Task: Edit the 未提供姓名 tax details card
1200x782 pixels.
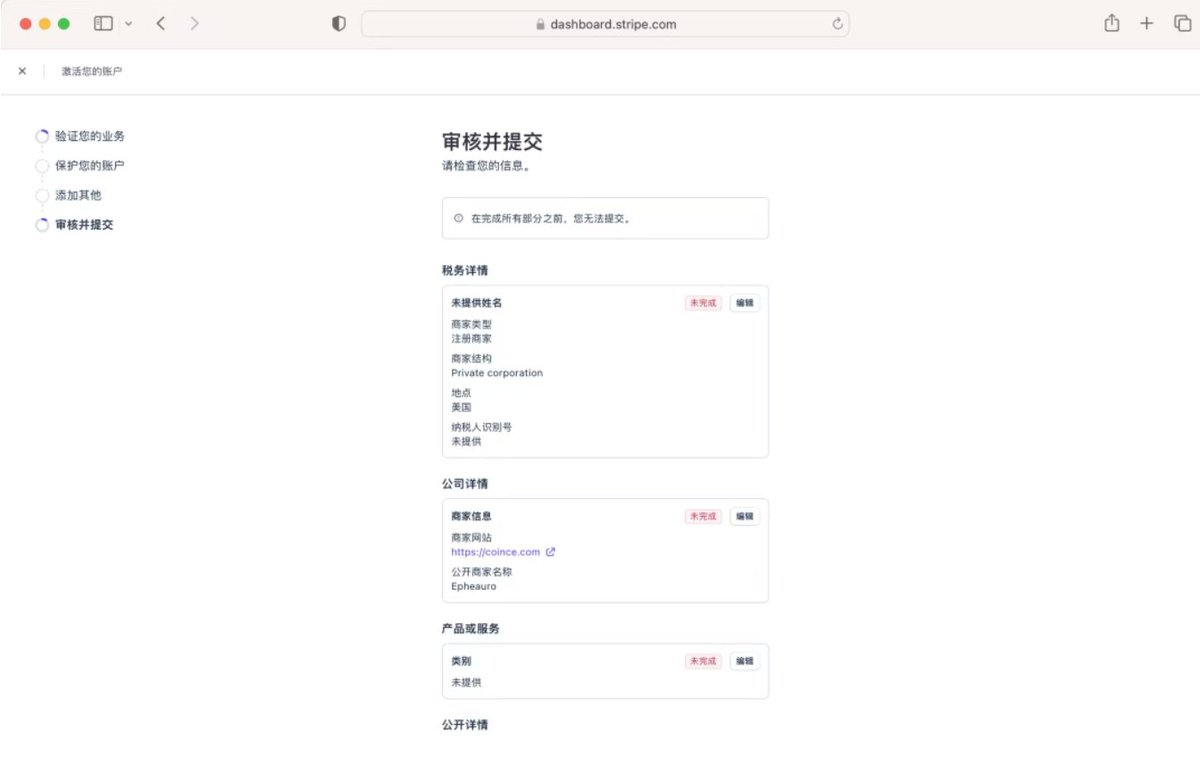Action: 744,303
